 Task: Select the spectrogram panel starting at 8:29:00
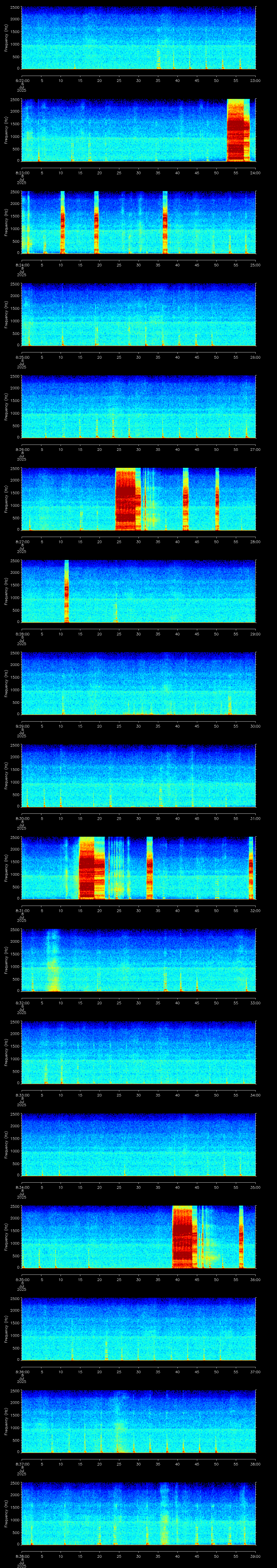coord(138,683)
